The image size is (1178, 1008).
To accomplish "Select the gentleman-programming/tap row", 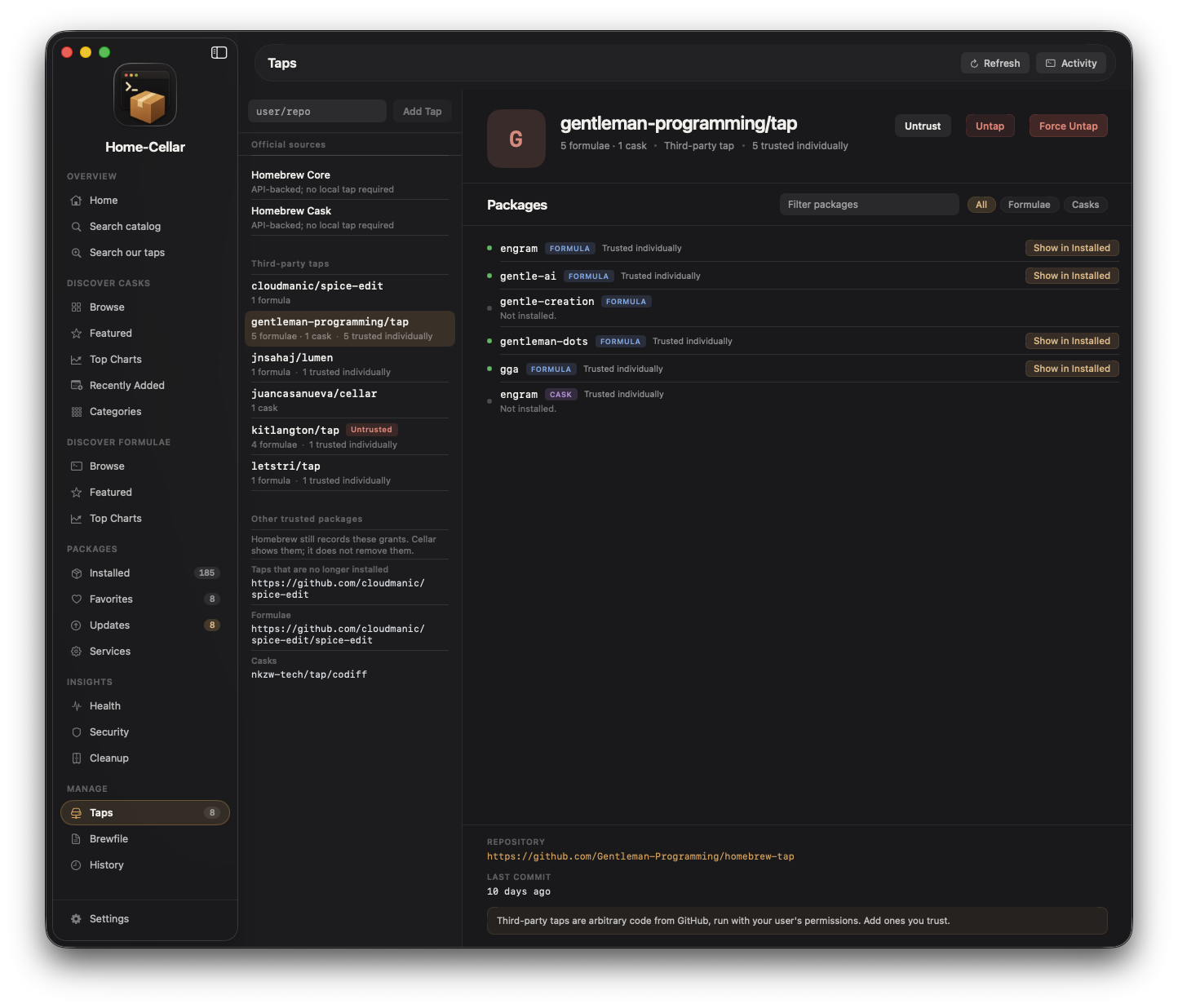I will pyautogui.click(x=350, y=329).
